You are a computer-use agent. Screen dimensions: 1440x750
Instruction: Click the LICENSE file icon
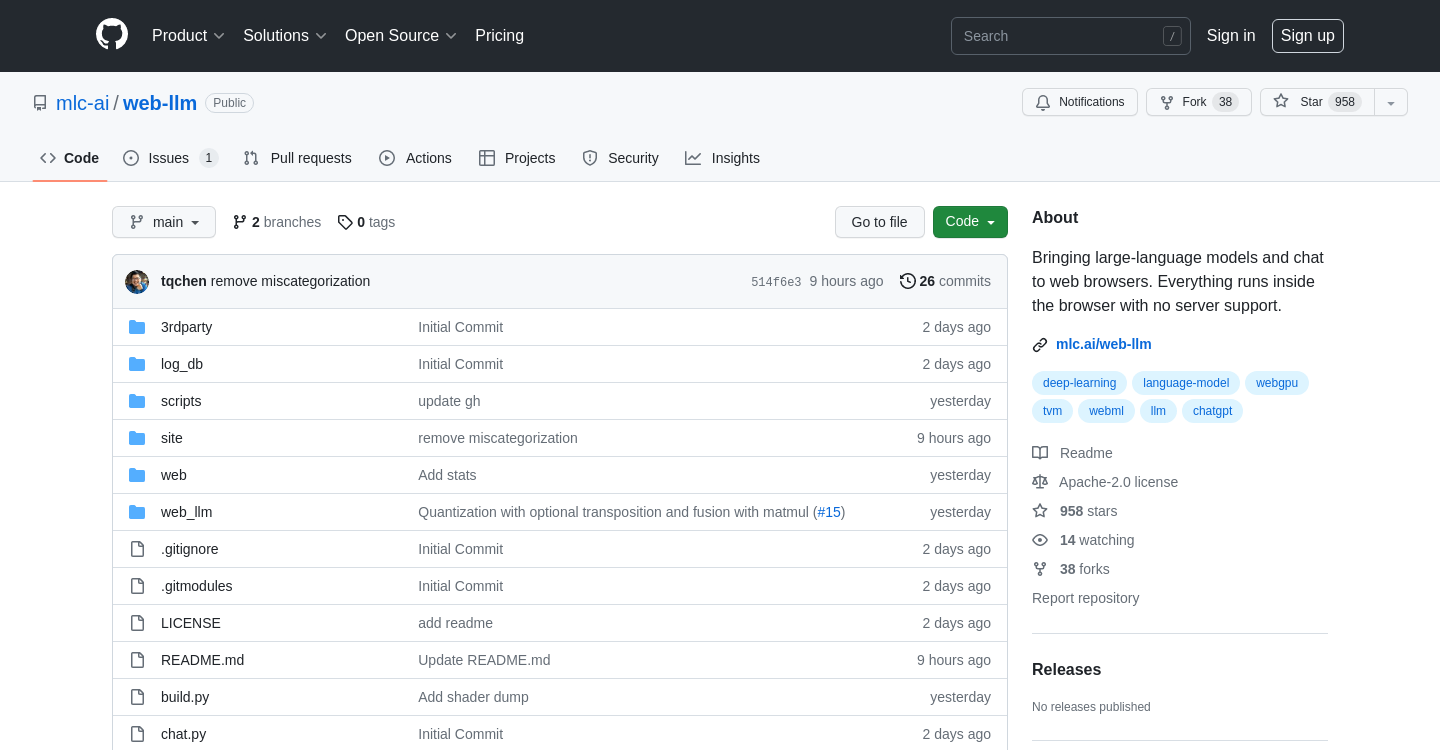pyautogui.click(x=137, y=623)
